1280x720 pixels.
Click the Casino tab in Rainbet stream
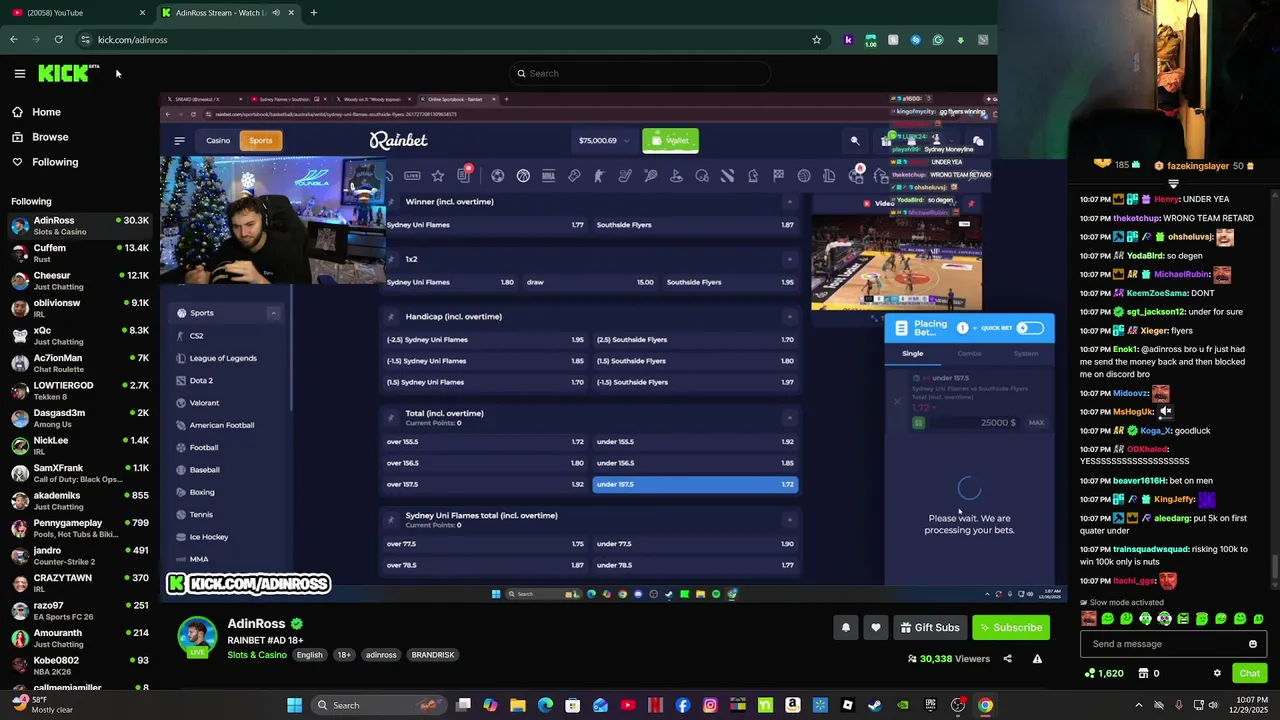pyautogui.click(x=218, y=141)
